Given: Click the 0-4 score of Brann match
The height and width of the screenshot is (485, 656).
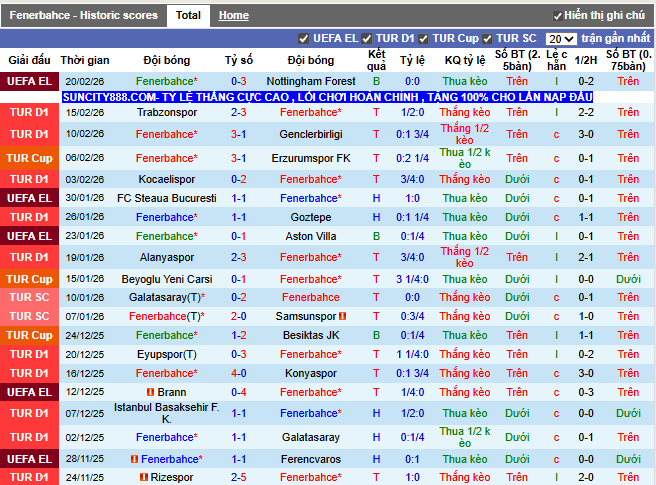Looking at the screenshot, I should (238, 393).
